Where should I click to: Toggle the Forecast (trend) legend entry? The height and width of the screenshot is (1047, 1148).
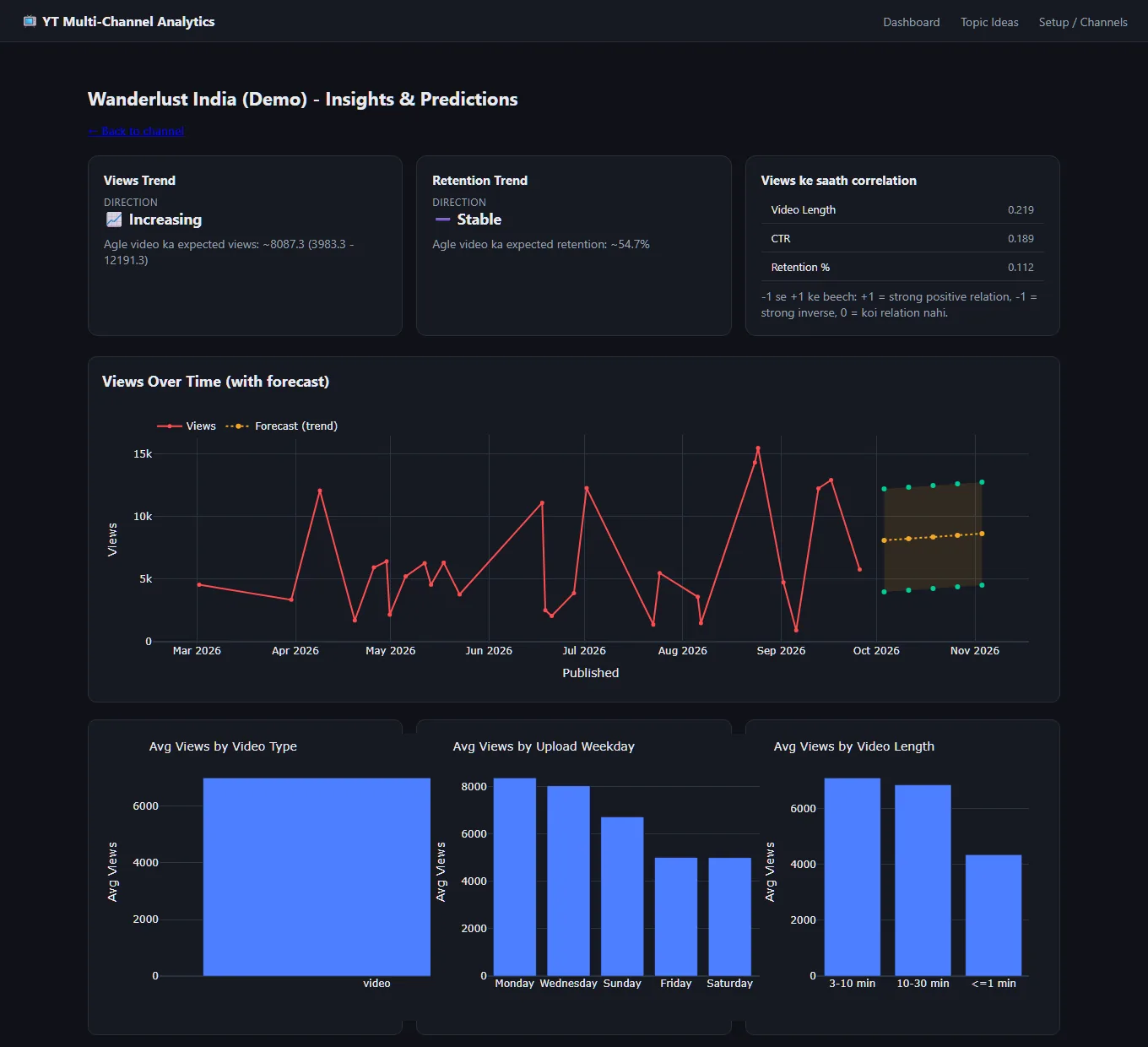(x=282, y=426)
